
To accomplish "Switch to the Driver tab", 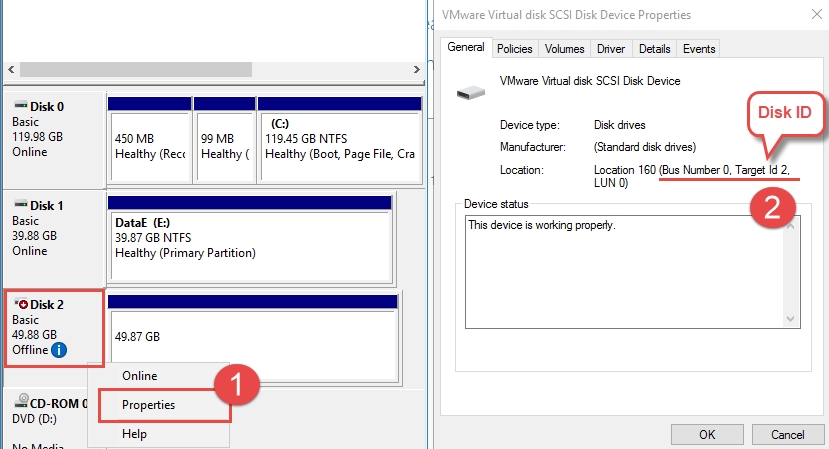I will pyautogui.click(x=611, y=48).
